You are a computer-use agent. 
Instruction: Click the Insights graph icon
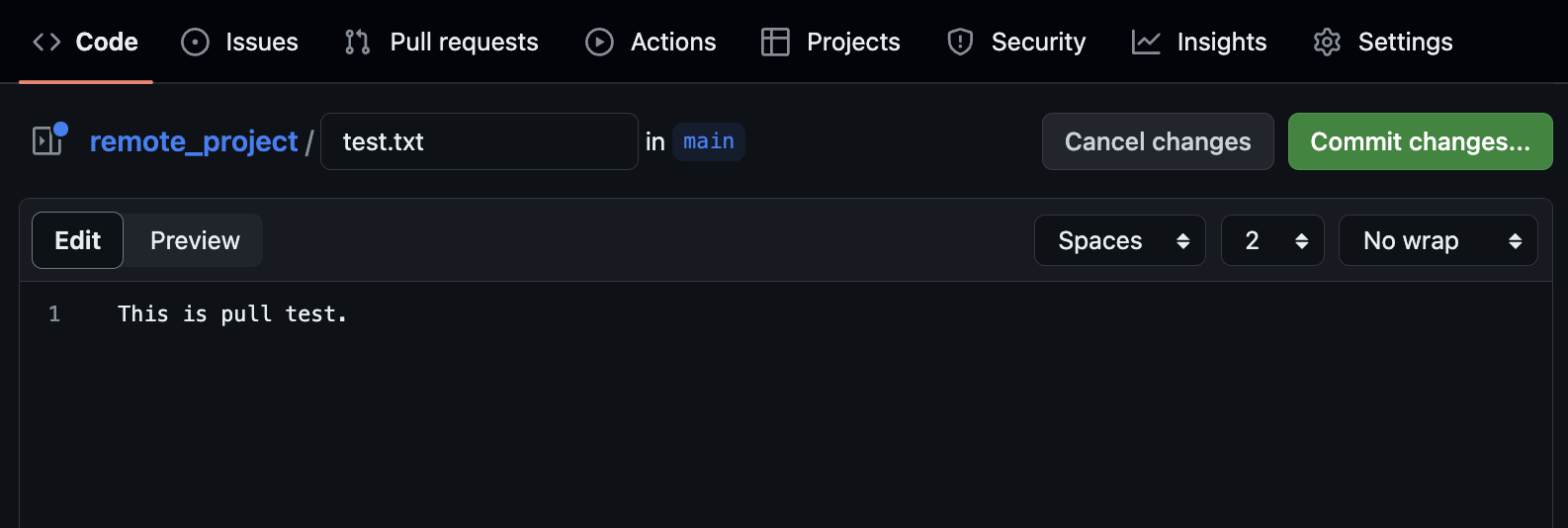point(1146,42)
